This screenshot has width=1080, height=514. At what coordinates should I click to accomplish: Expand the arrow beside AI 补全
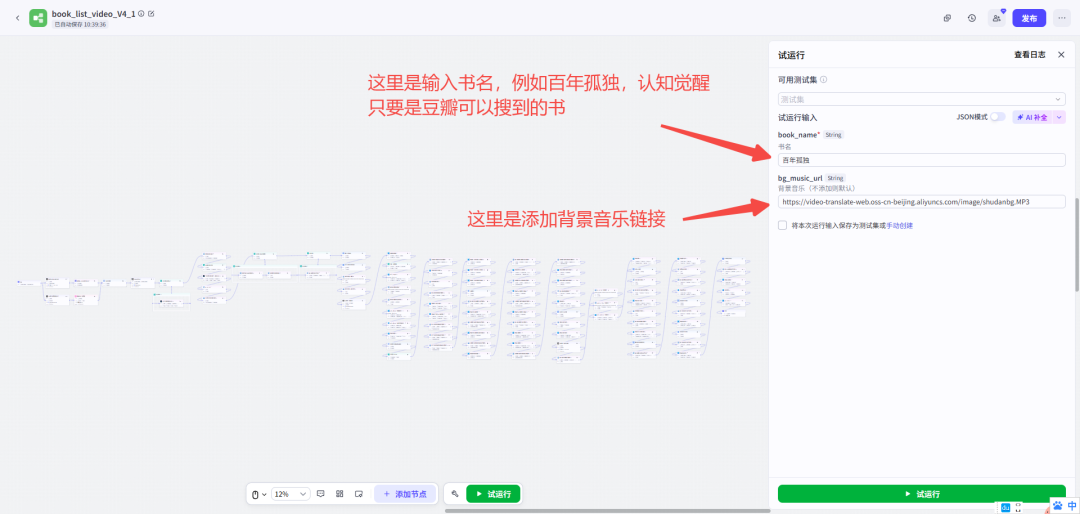(1059, 117)
